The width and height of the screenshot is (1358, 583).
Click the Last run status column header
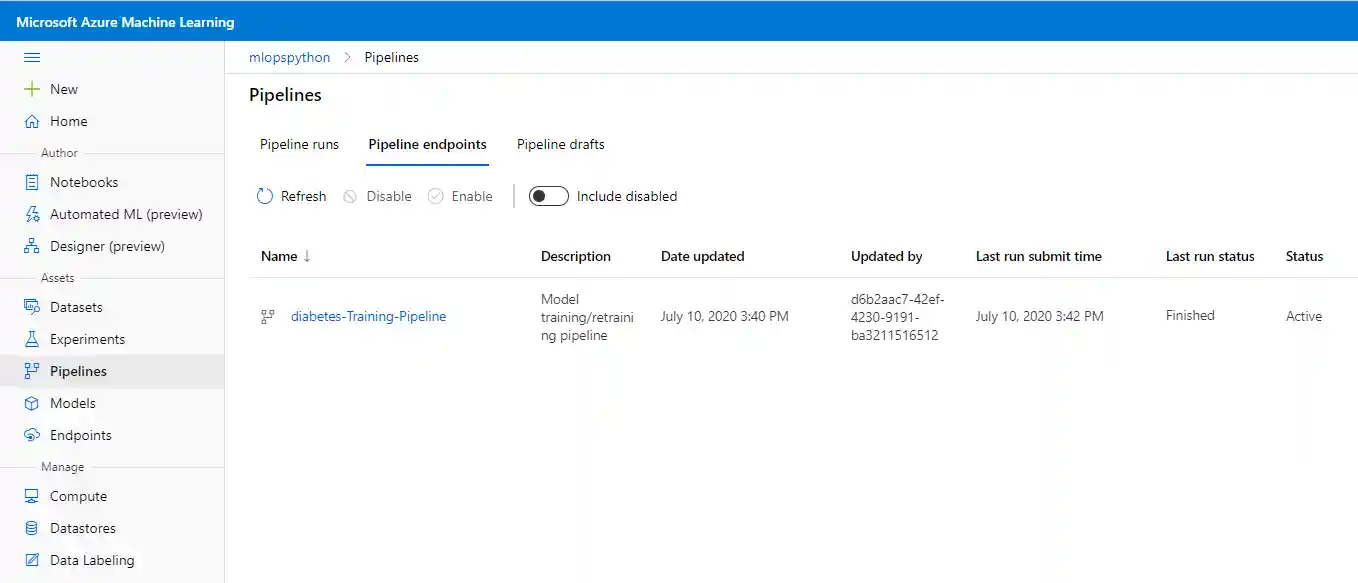point(1209,256)
